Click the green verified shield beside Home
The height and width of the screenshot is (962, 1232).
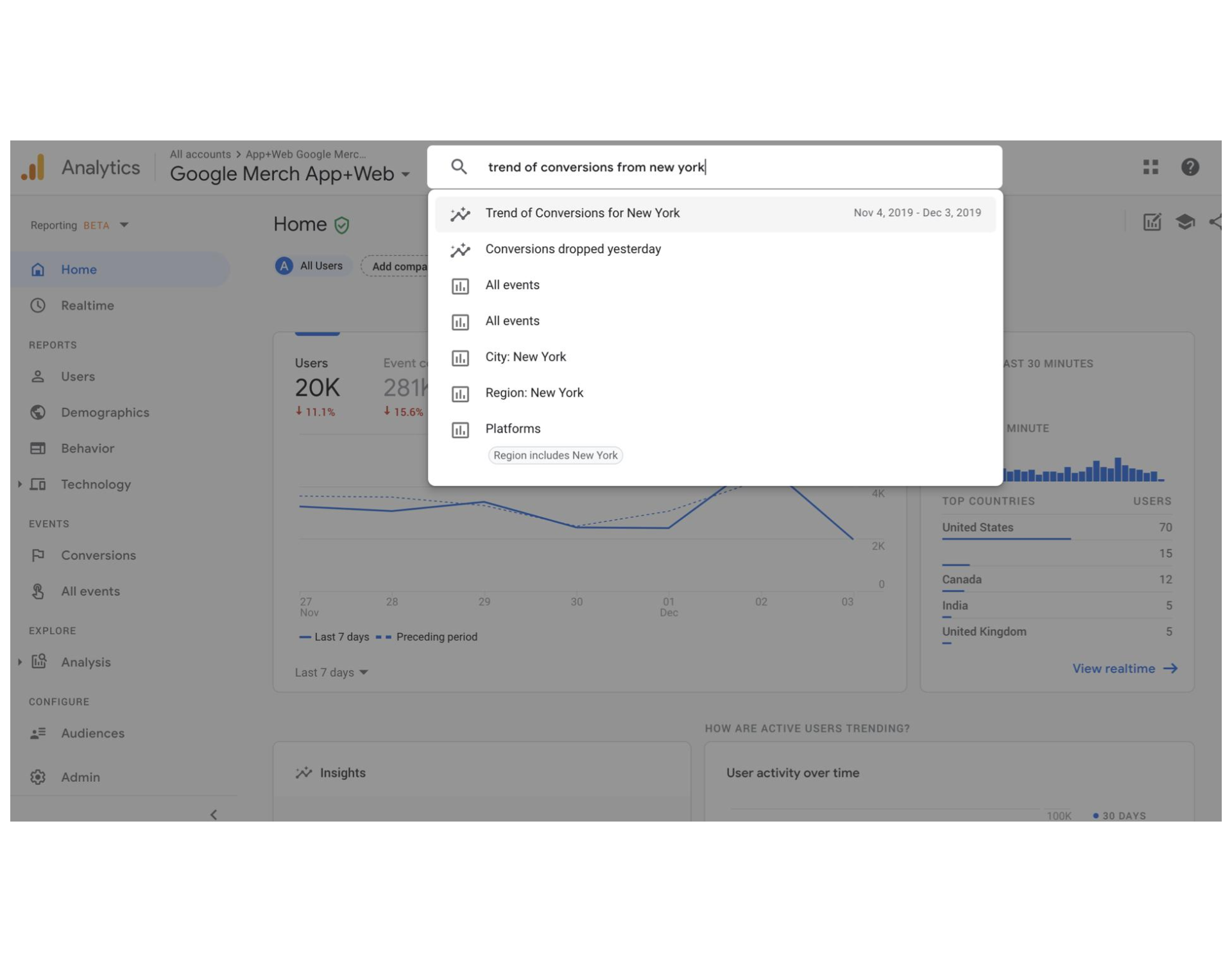pyautogui.click(x=342, y=225)
